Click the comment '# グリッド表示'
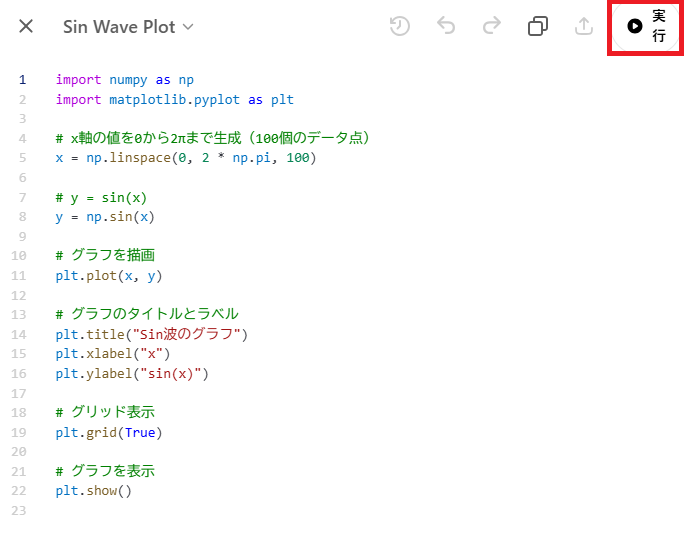This screenshot has width=686, height=546. coord(105,412)
